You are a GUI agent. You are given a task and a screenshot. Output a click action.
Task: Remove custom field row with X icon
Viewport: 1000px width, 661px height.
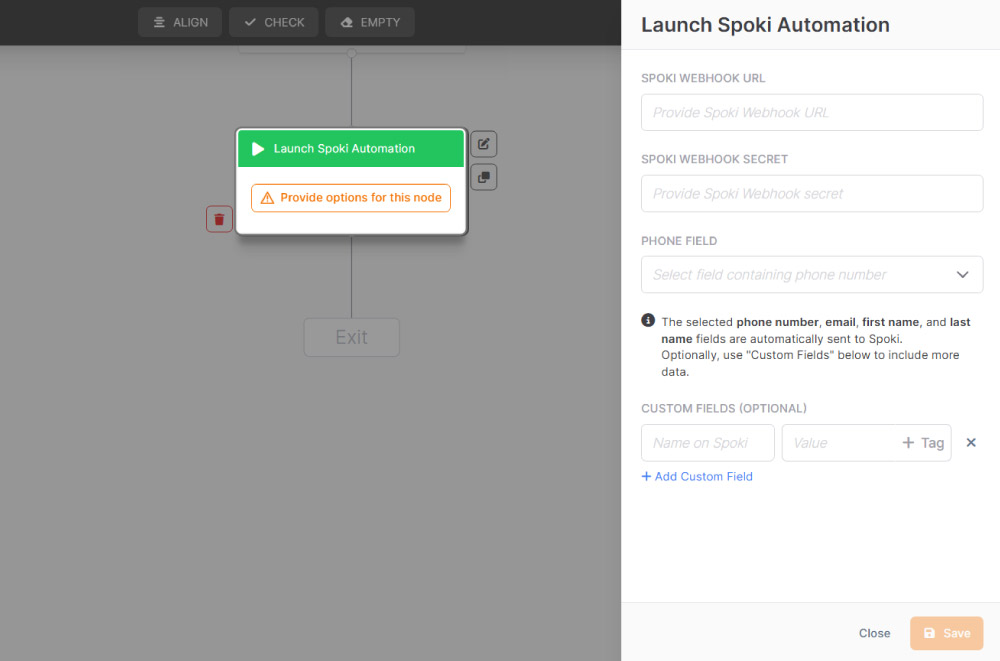coord(970,443)
